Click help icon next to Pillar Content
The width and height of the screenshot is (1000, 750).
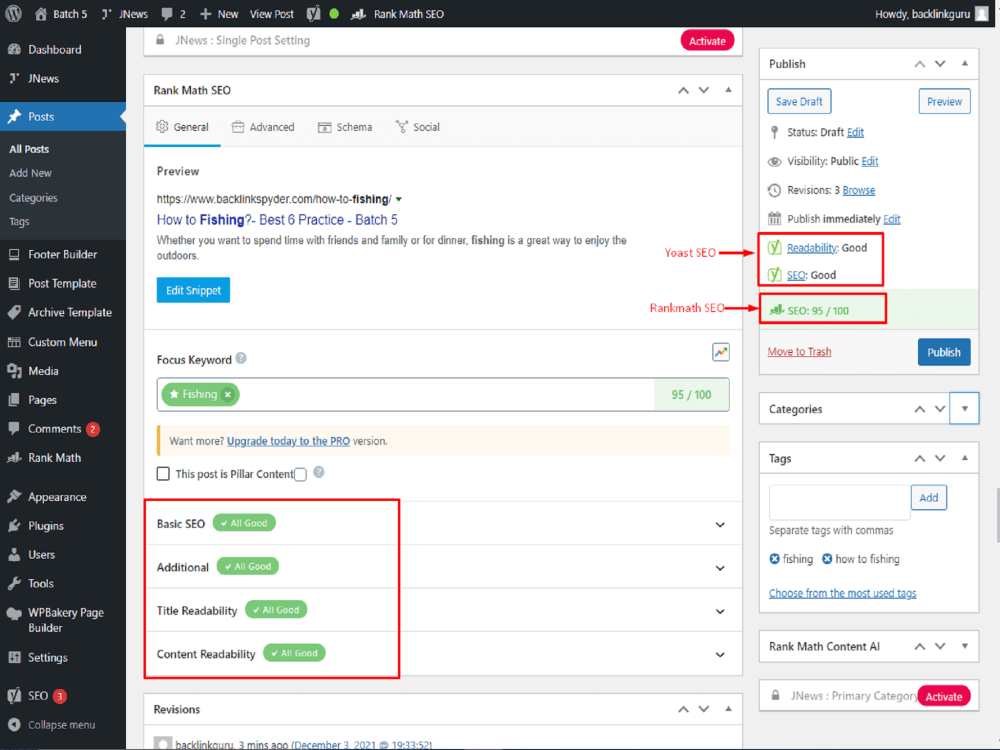pos(319,473)
